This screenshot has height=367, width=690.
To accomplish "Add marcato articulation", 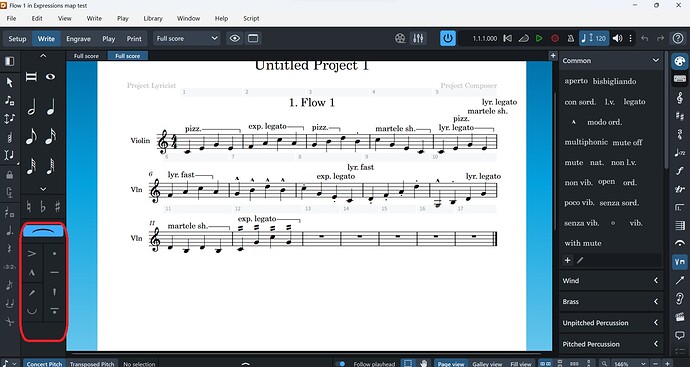I will [32, 273].
